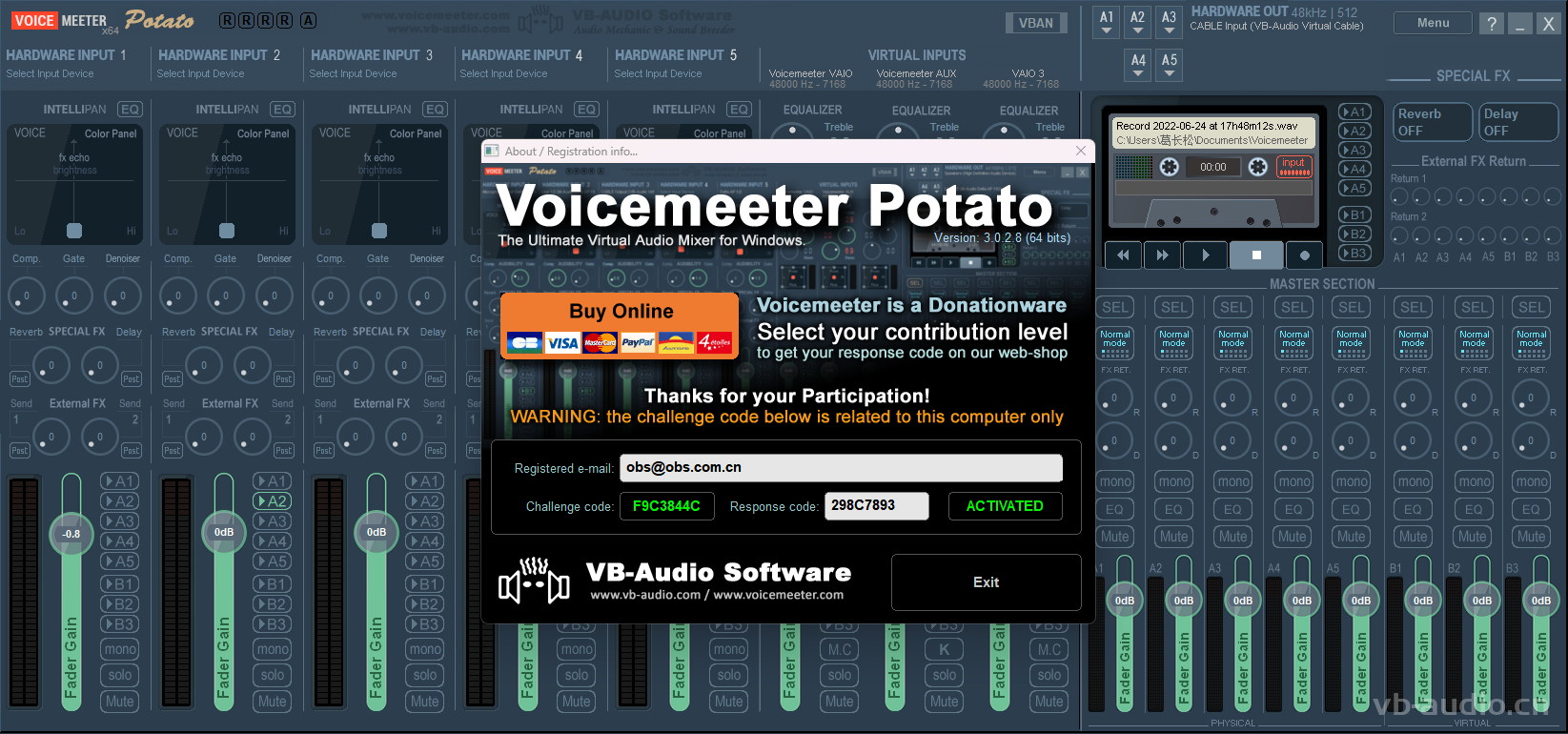Viewport: 1568px width, 734px height.
Task: Click the Buy Online button
Action: tap(620, 326)
